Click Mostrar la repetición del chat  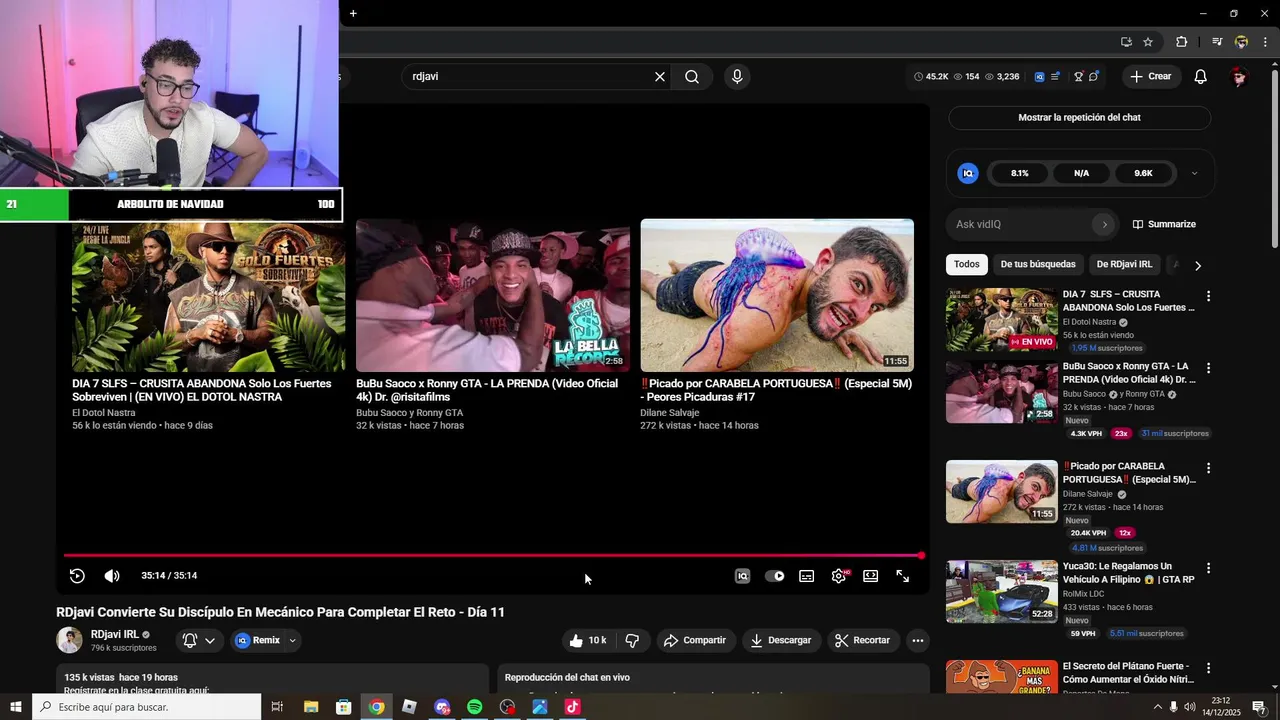(1079, 118)
